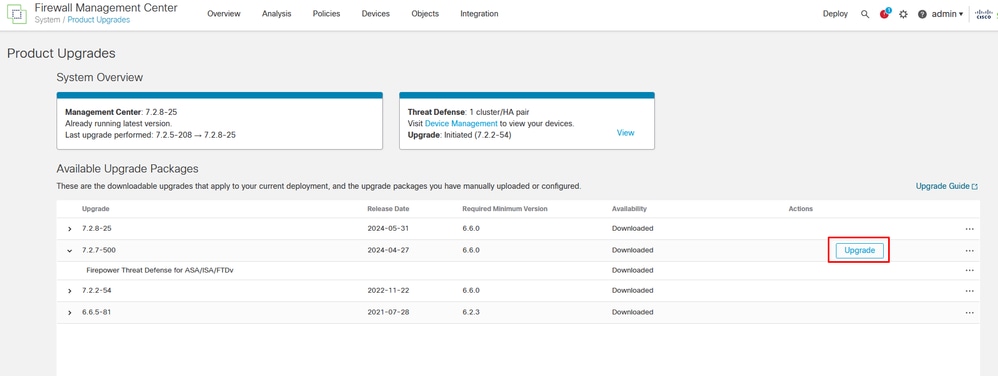This screenshot has width=998, height=376.
Task: Follow the Device Management link
Action: pyautogui.click(x=461, y=123)
